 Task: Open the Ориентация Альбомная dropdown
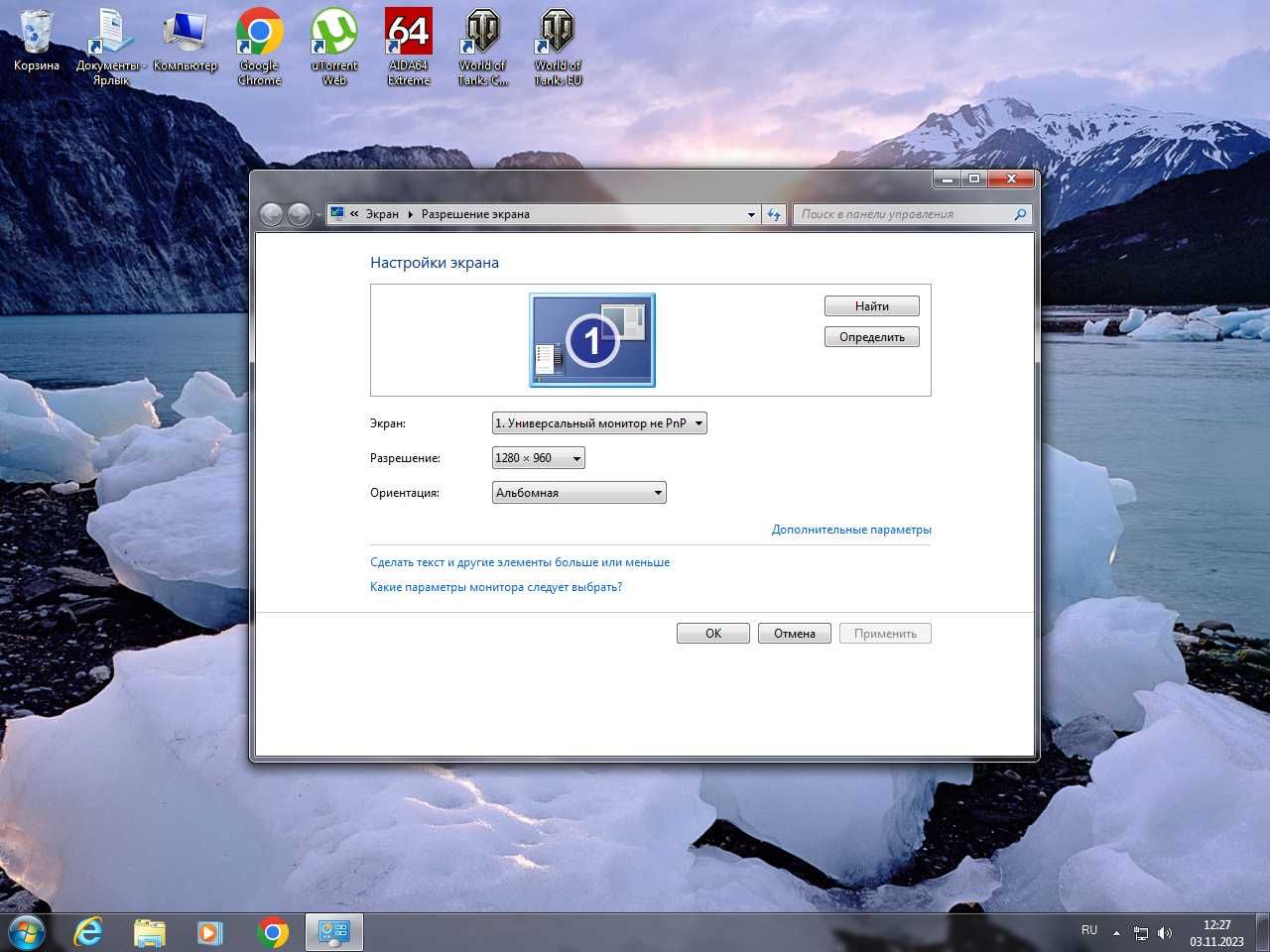tap(579, 493)
